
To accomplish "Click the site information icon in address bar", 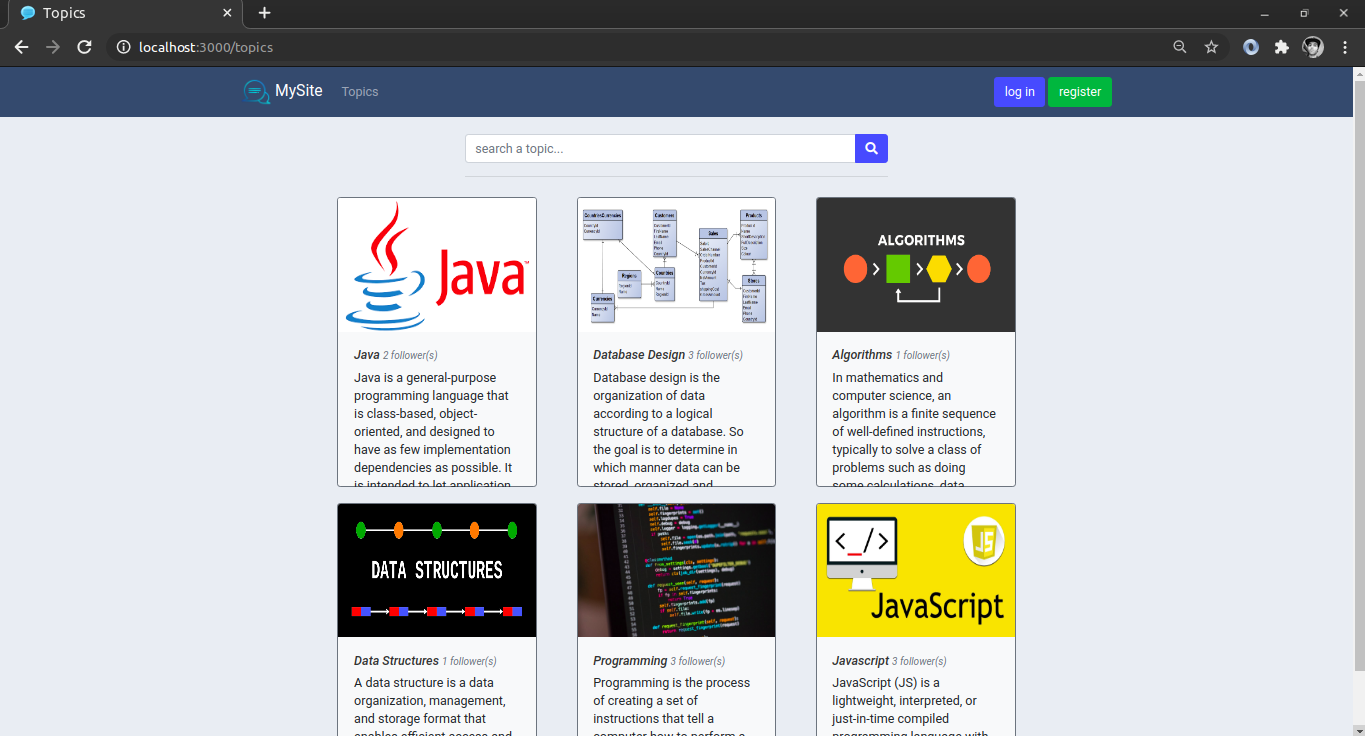I will tap(123, 47).
